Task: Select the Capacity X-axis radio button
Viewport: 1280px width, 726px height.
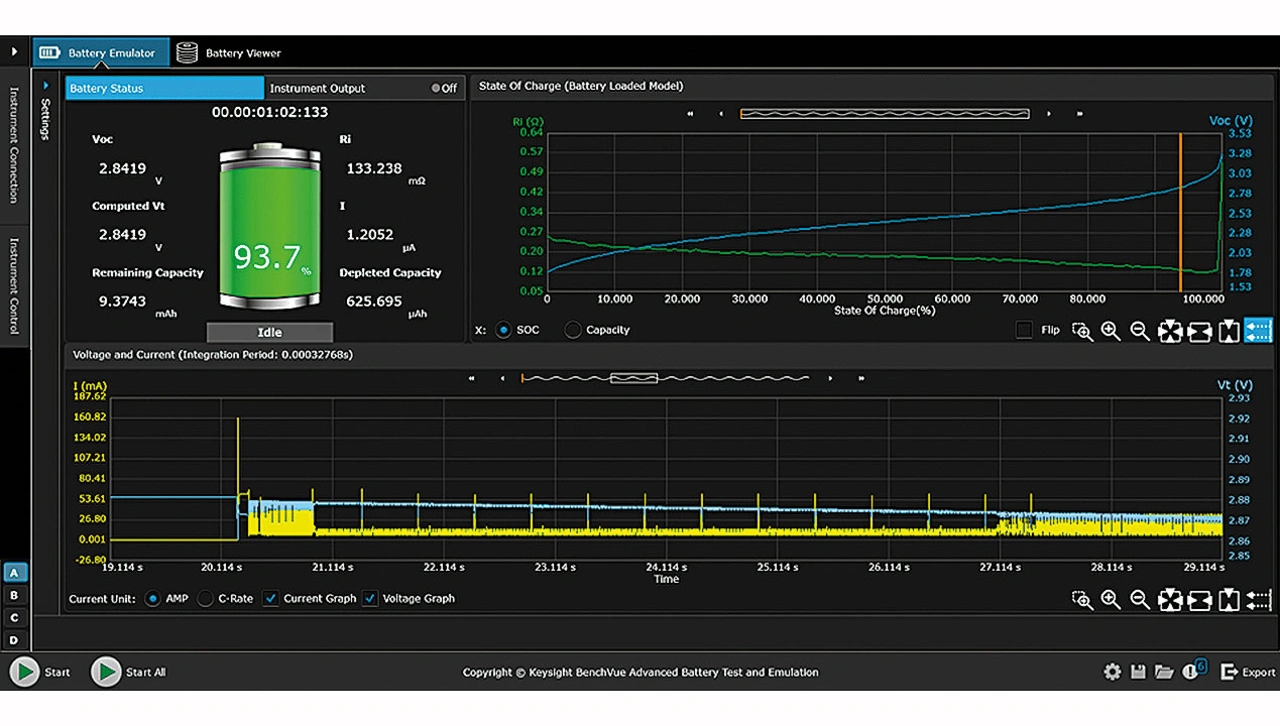Action: [x=573, y=330]
